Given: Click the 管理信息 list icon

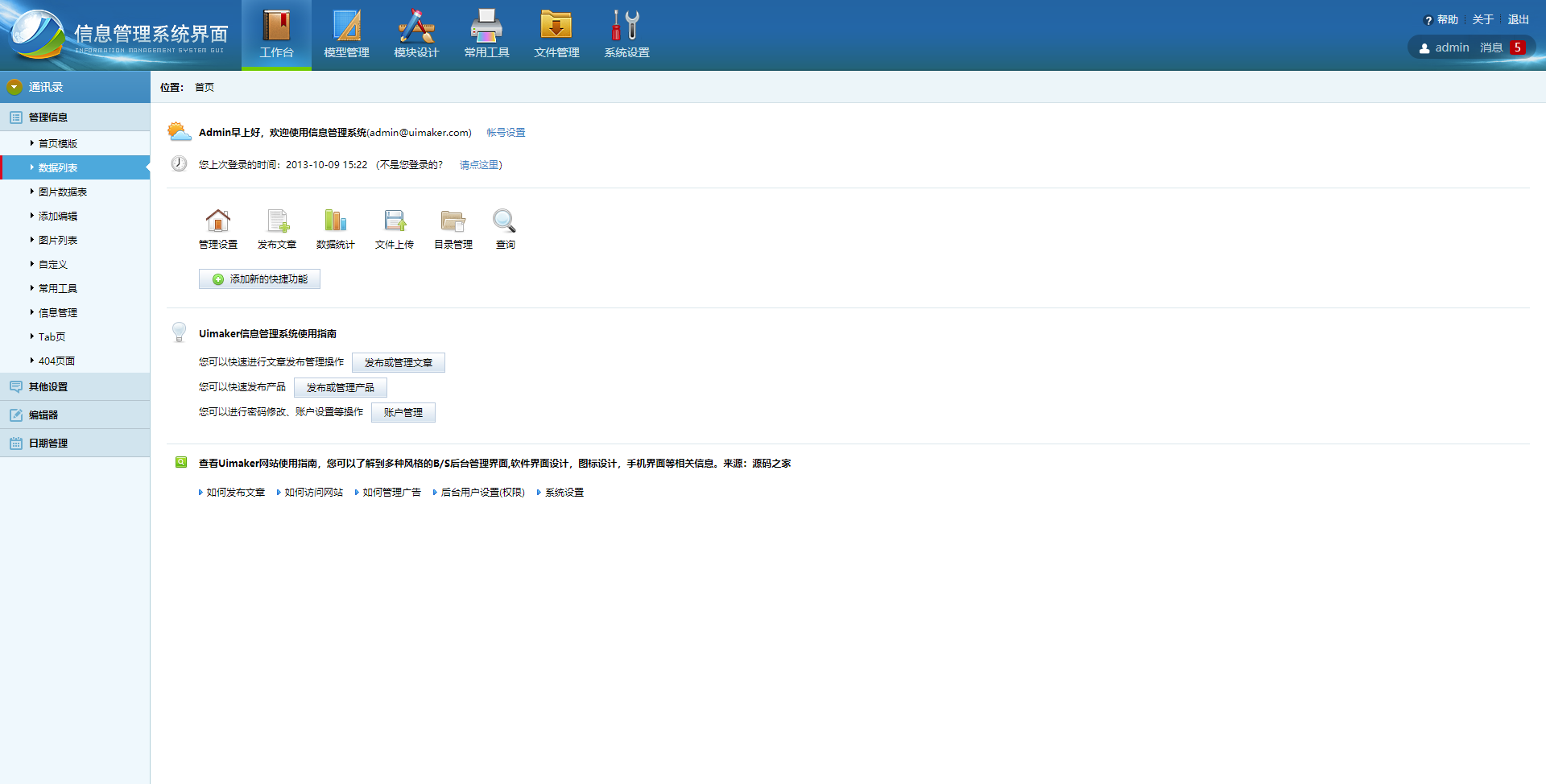Looking at the screenshot, I should pos(16,117).
